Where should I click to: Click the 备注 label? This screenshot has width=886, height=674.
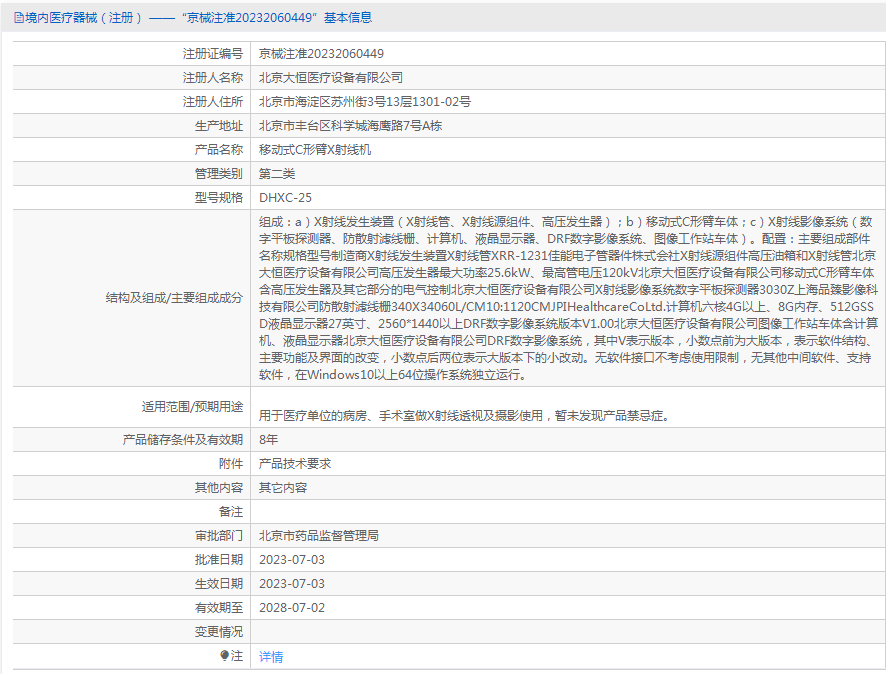(231, 512)
